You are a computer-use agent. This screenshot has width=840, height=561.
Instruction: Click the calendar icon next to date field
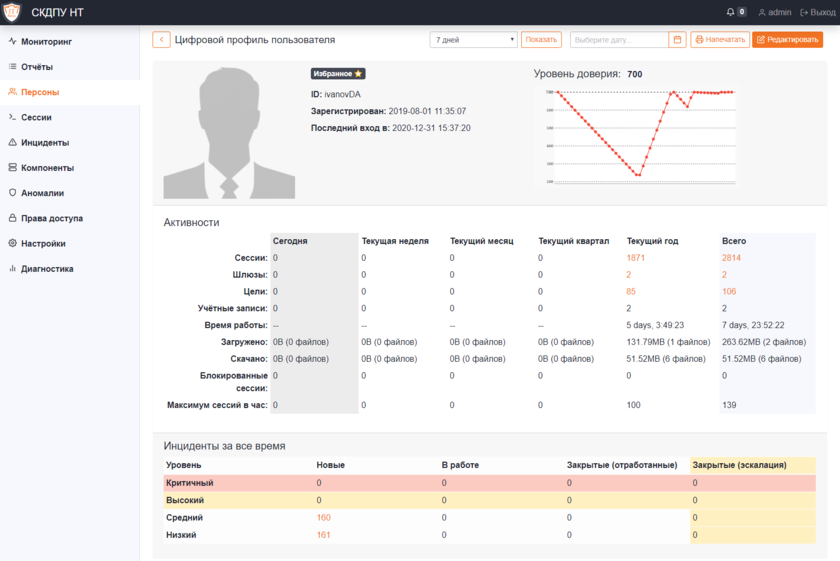(x=678, y=40)
